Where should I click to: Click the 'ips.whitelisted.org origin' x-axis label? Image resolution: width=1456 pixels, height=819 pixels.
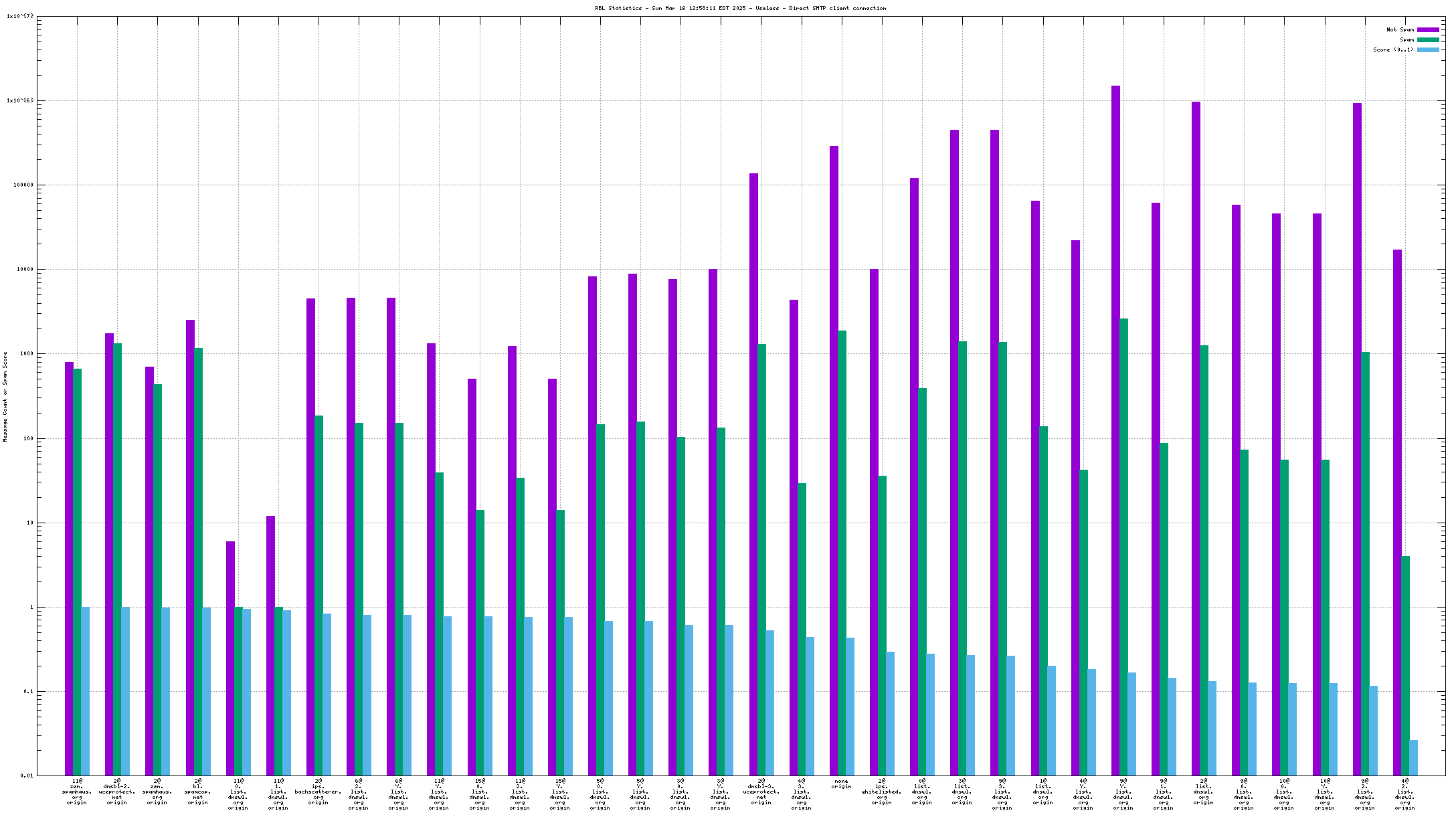click(882, 792)
